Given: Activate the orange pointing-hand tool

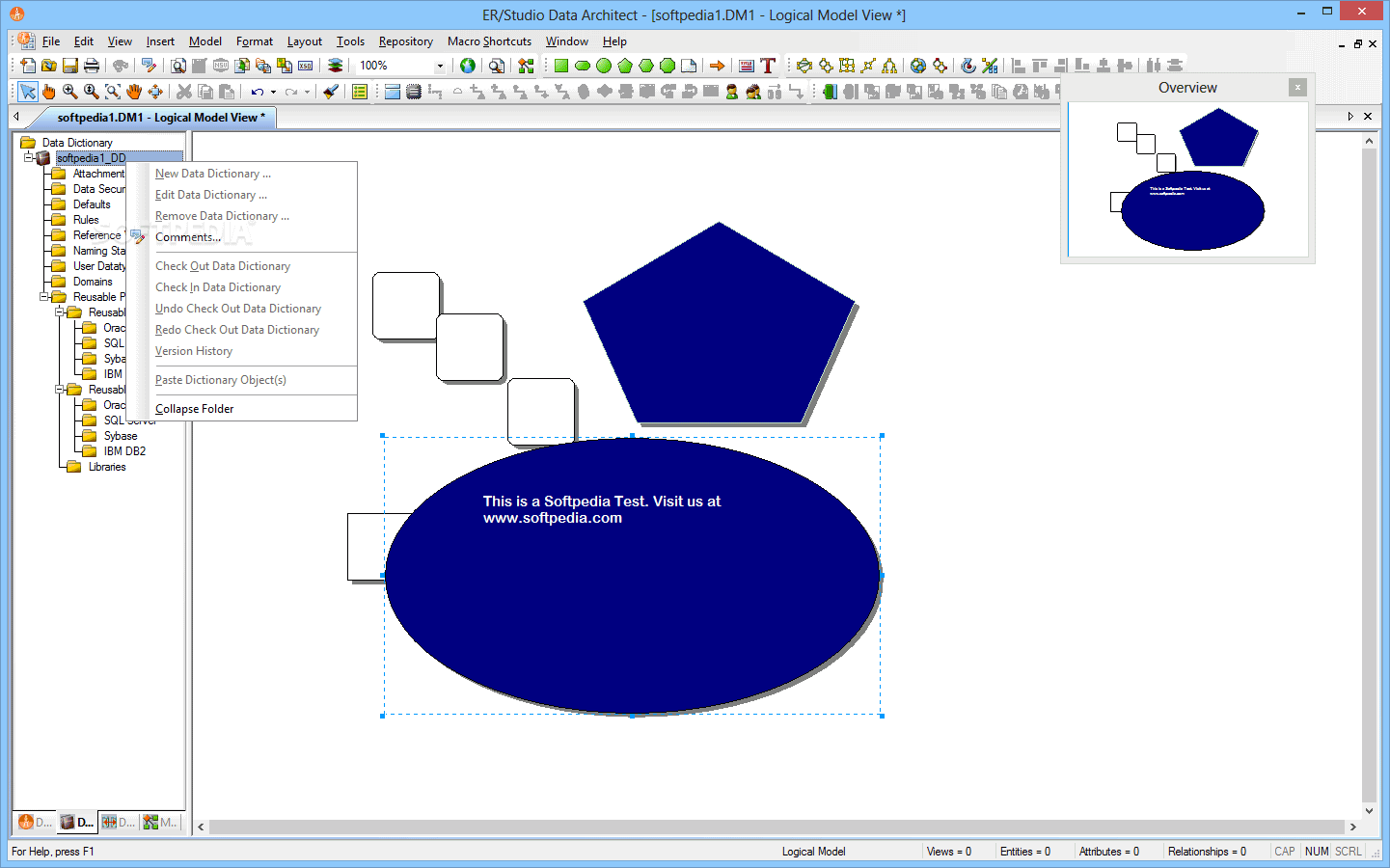Looking at the screenshot, I should (x=49, y=92).
